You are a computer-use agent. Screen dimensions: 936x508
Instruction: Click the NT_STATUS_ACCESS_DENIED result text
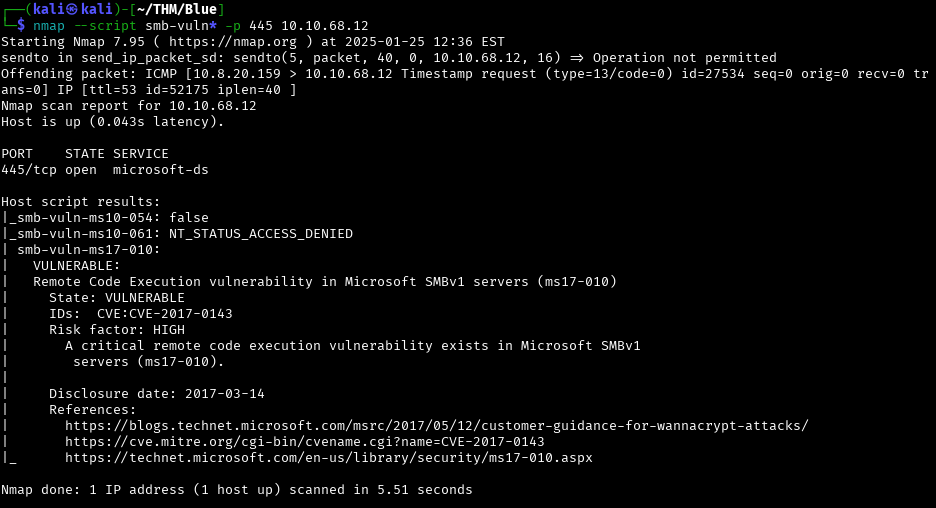[x=260, y=234]
